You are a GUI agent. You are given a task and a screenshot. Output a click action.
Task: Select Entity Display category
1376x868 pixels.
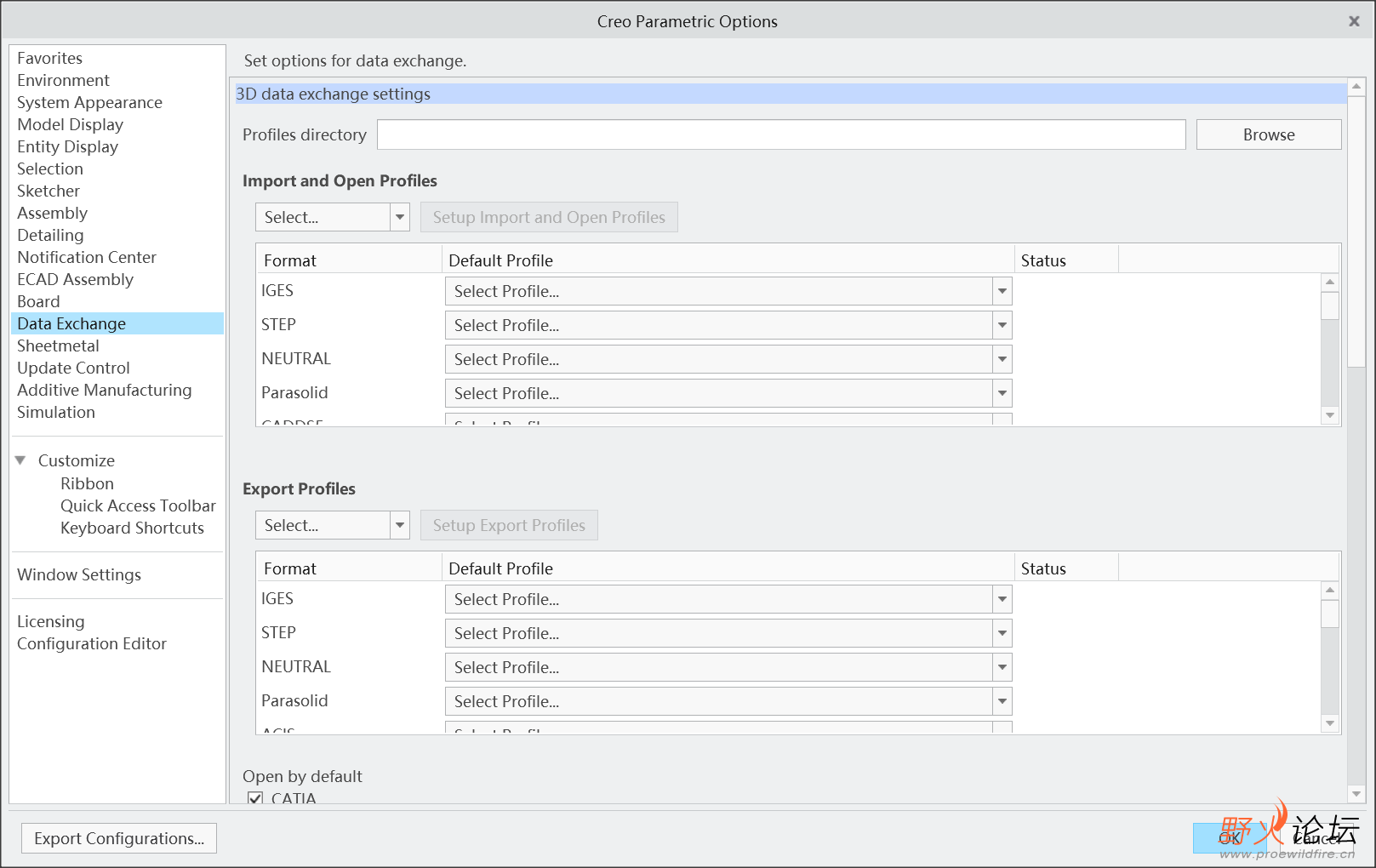pyautogui.click(x=67, y=146)
